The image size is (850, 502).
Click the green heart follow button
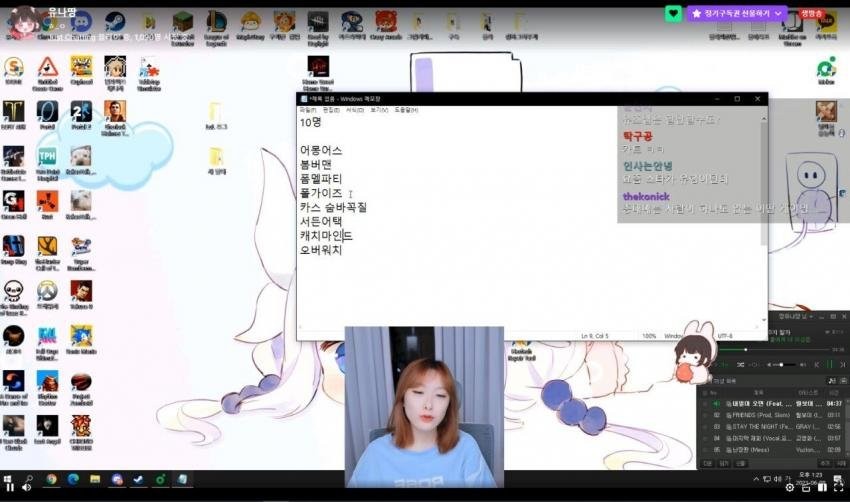(x=673, y=14)
